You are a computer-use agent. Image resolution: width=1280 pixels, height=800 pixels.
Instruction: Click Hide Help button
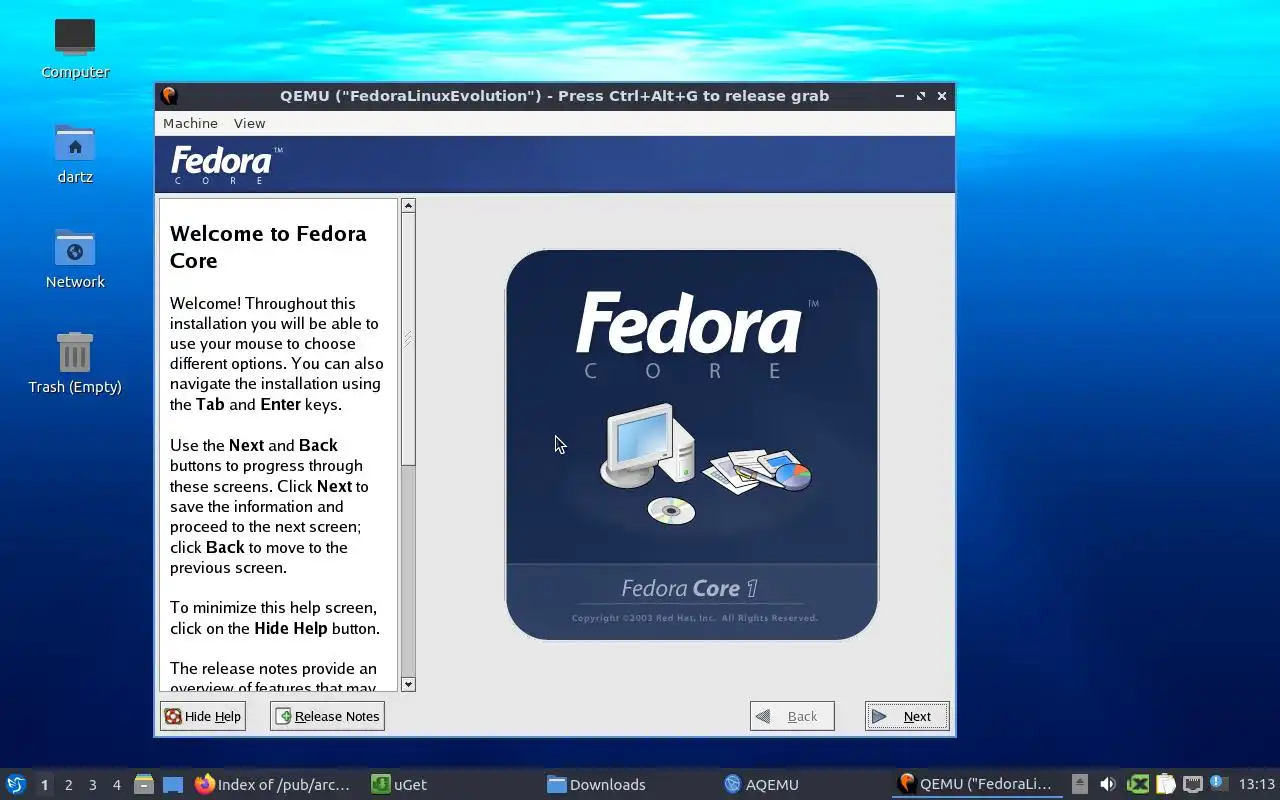(x=203, y=716)
